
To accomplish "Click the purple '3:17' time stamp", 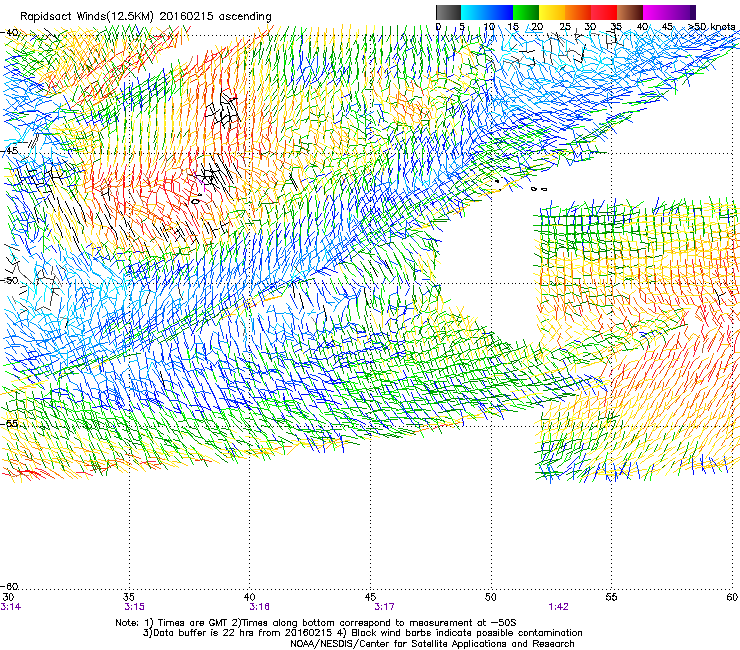I will 384,607.
